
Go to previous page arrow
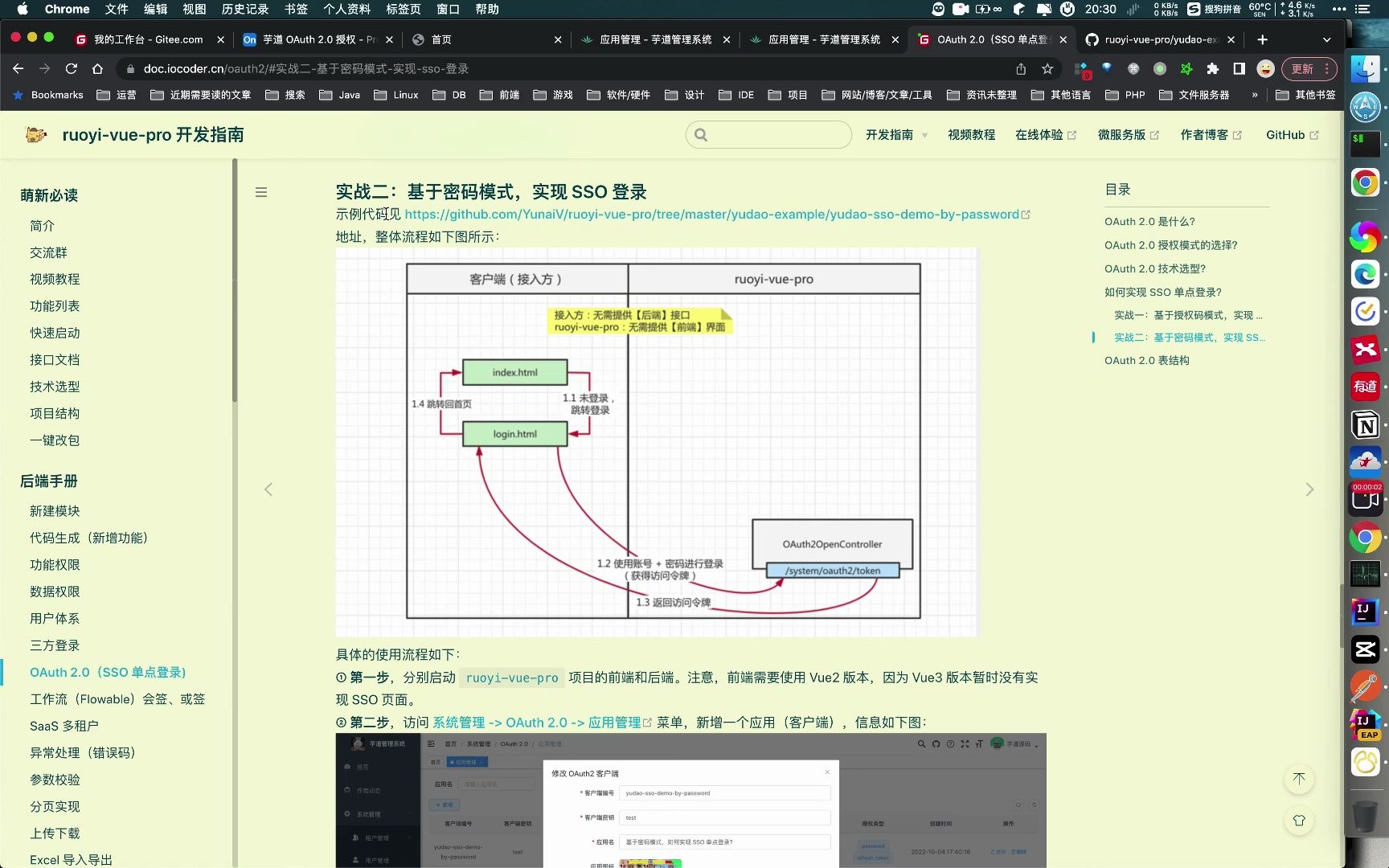[x=268, y=489]
